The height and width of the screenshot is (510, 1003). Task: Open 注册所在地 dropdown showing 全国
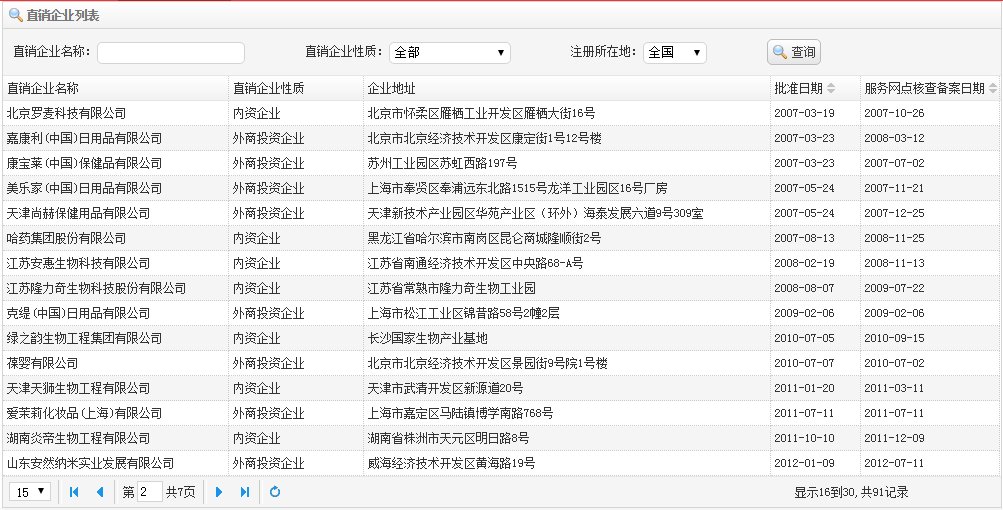675,52
